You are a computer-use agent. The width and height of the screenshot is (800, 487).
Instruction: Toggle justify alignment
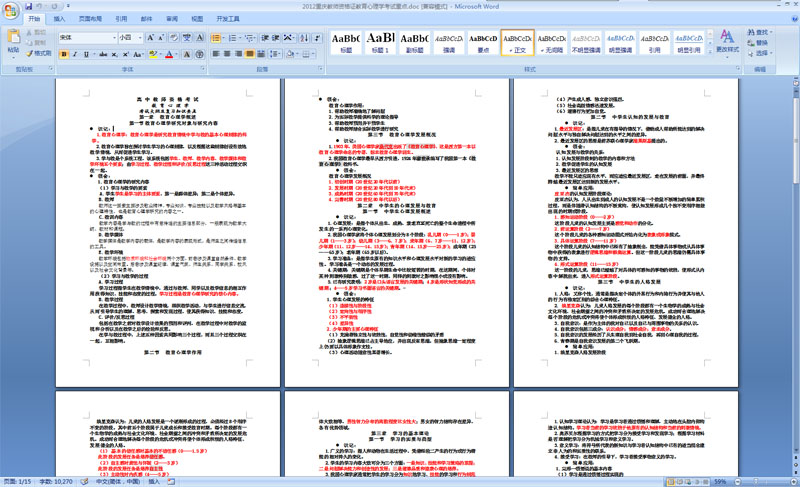pos(249,54)
